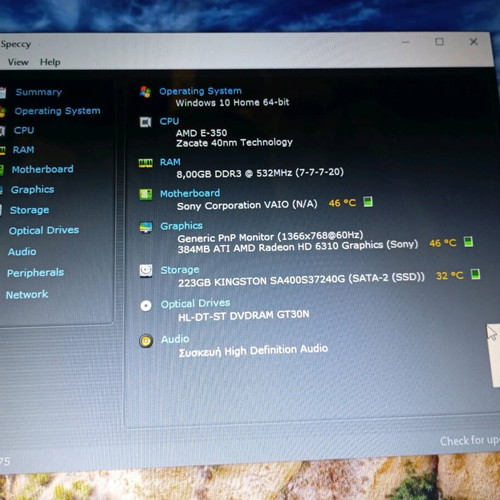
Task: Close the Speccy window
Action: point(473,42)
